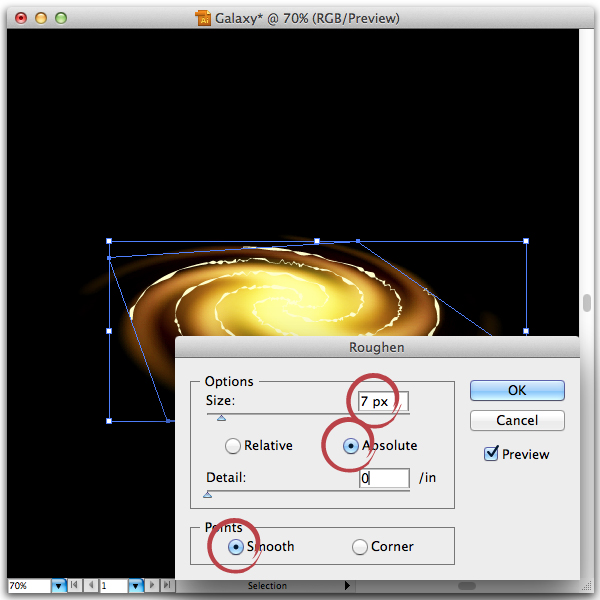Click the vertical scrollbar thumb
Viewport: 600px width, 600px height.
pos(587,303)
